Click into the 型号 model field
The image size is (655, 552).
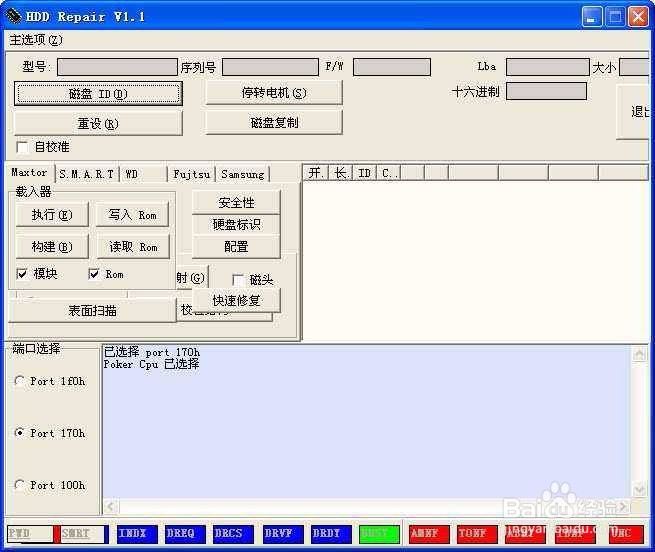tap(117, 67)
